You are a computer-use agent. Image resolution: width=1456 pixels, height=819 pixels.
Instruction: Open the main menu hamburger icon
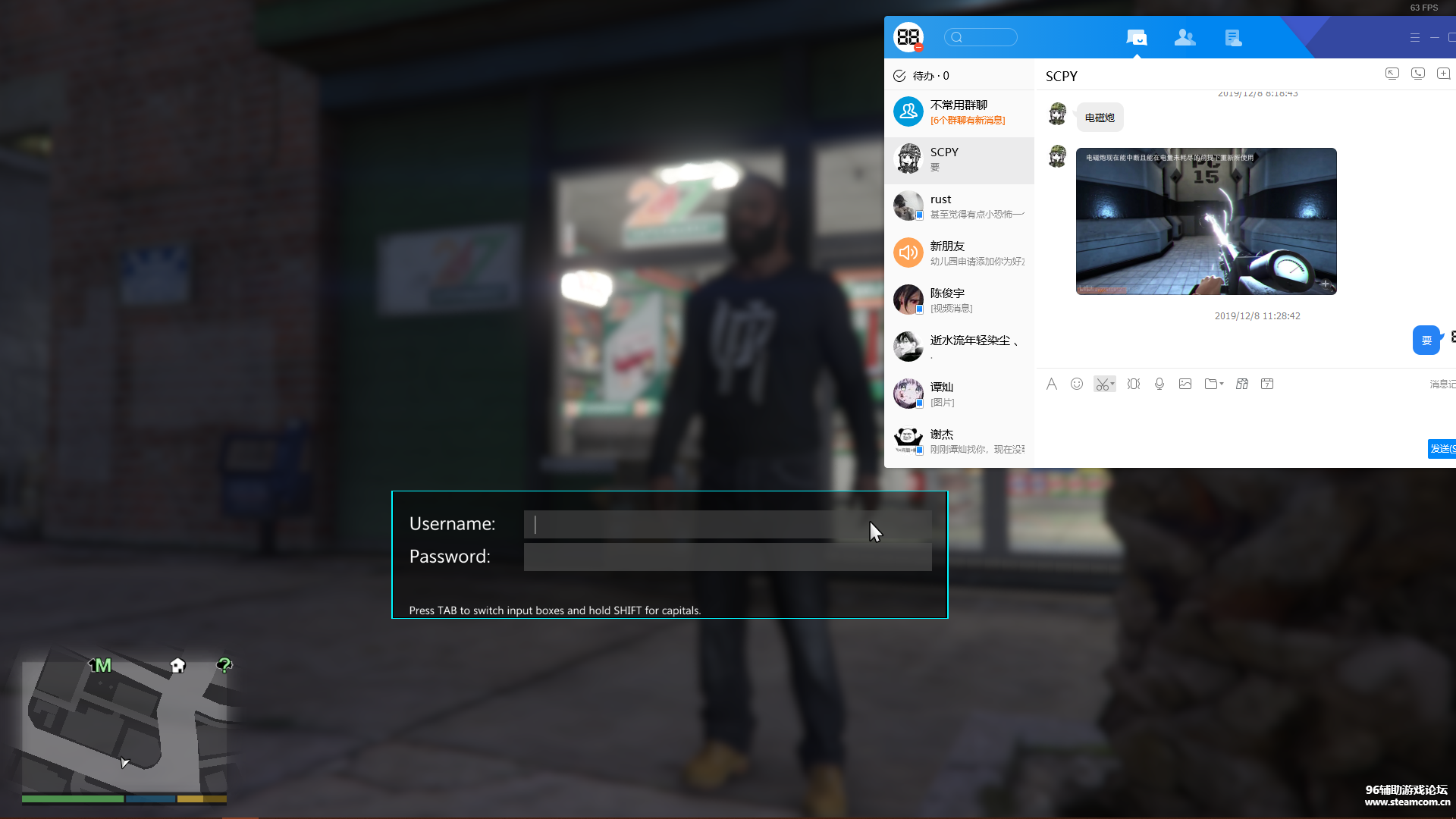1414,37
